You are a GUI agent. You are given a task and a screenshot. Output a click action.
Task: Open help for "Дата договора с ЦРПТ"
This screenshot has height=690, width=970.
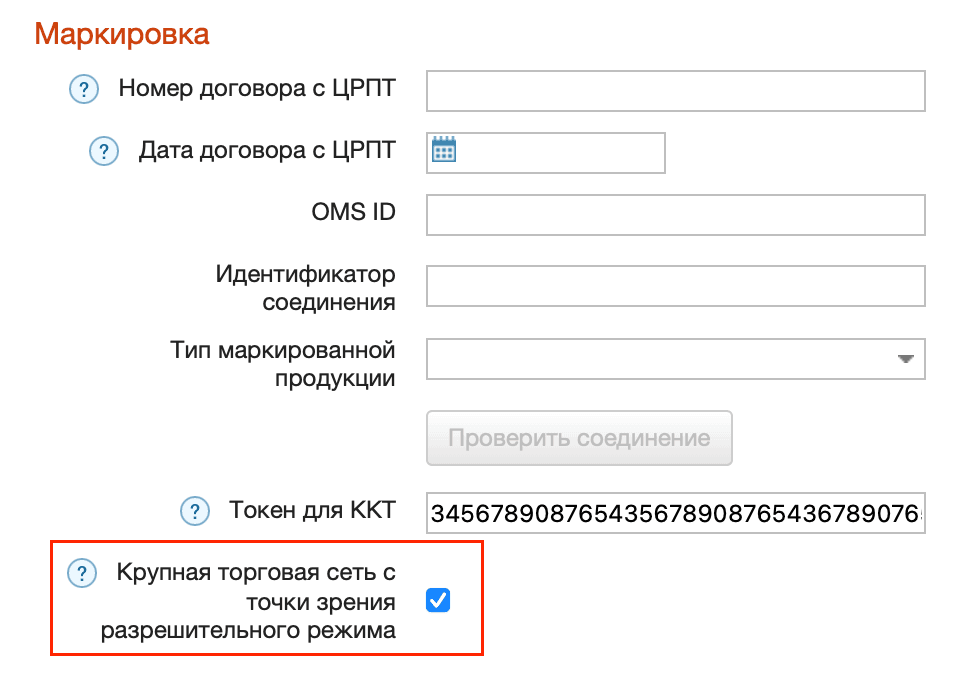[104, 151]
